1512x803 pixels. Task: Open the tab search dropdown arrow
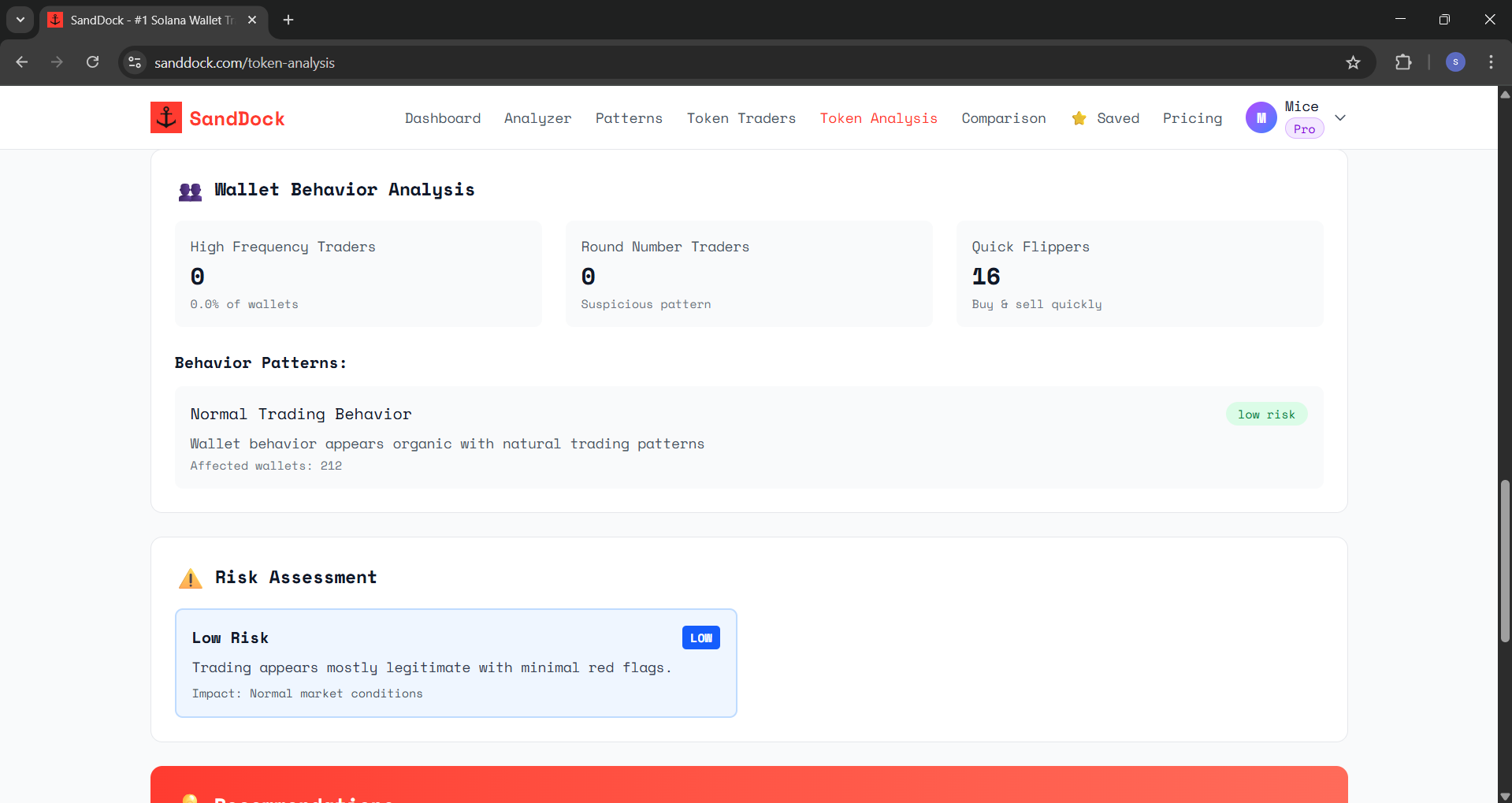coord(20,20)
